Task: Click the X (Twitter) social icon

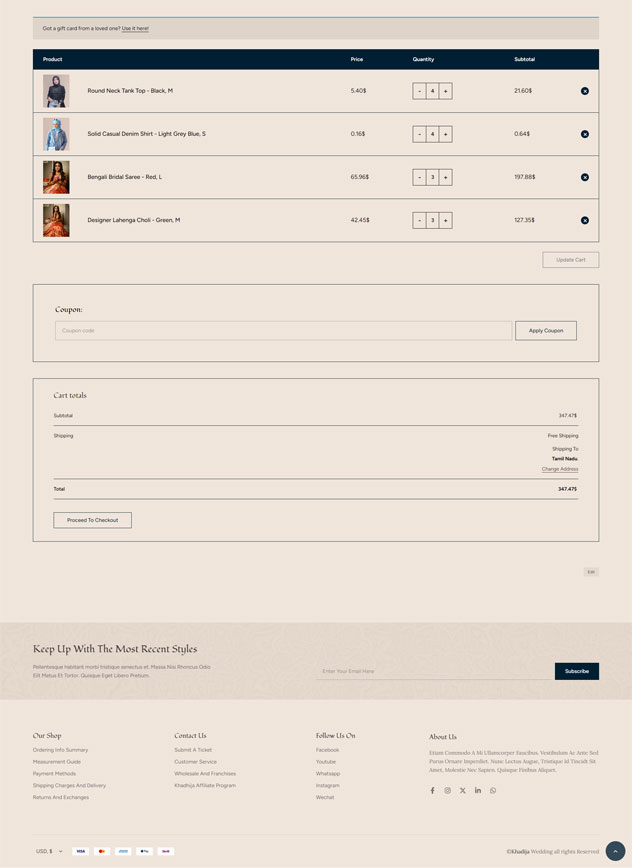Action: (x=462, y=790)
